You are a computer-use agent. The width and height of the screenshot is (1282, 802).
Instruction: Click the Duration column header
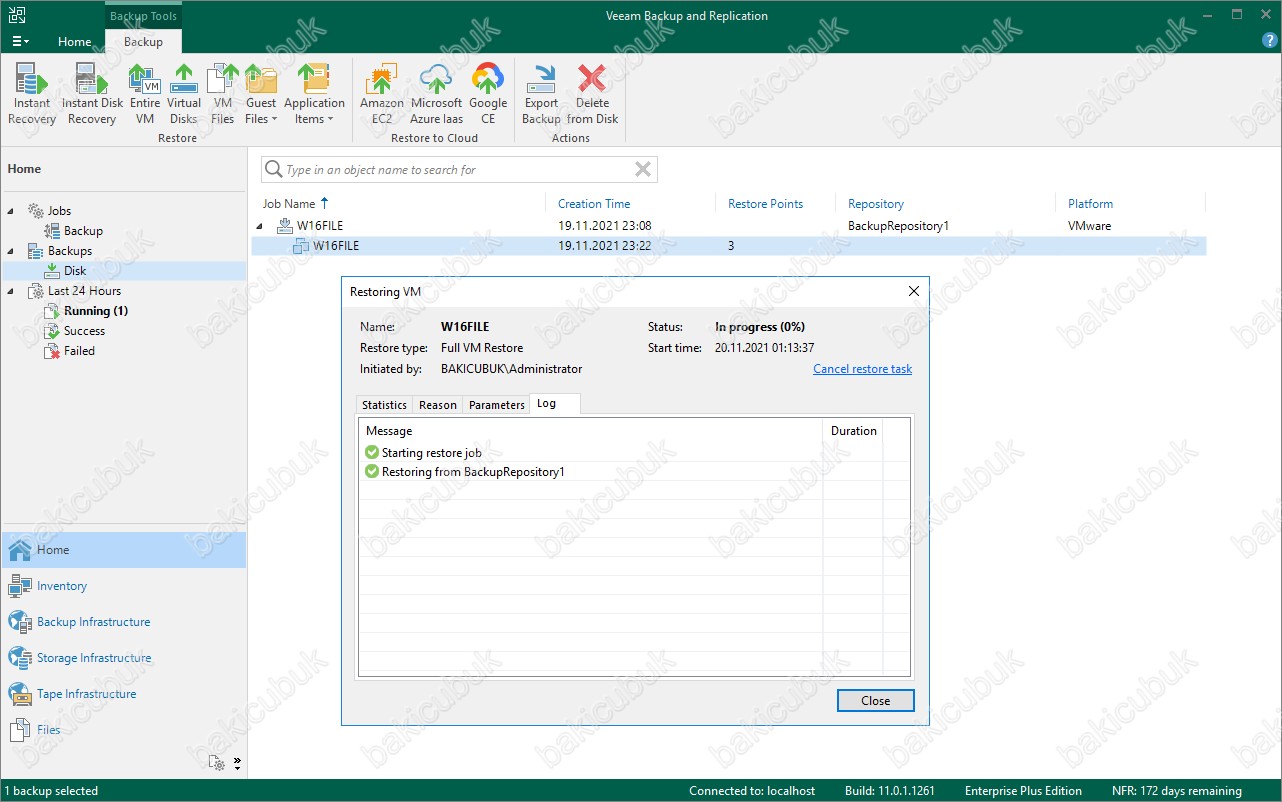(854, 431)
